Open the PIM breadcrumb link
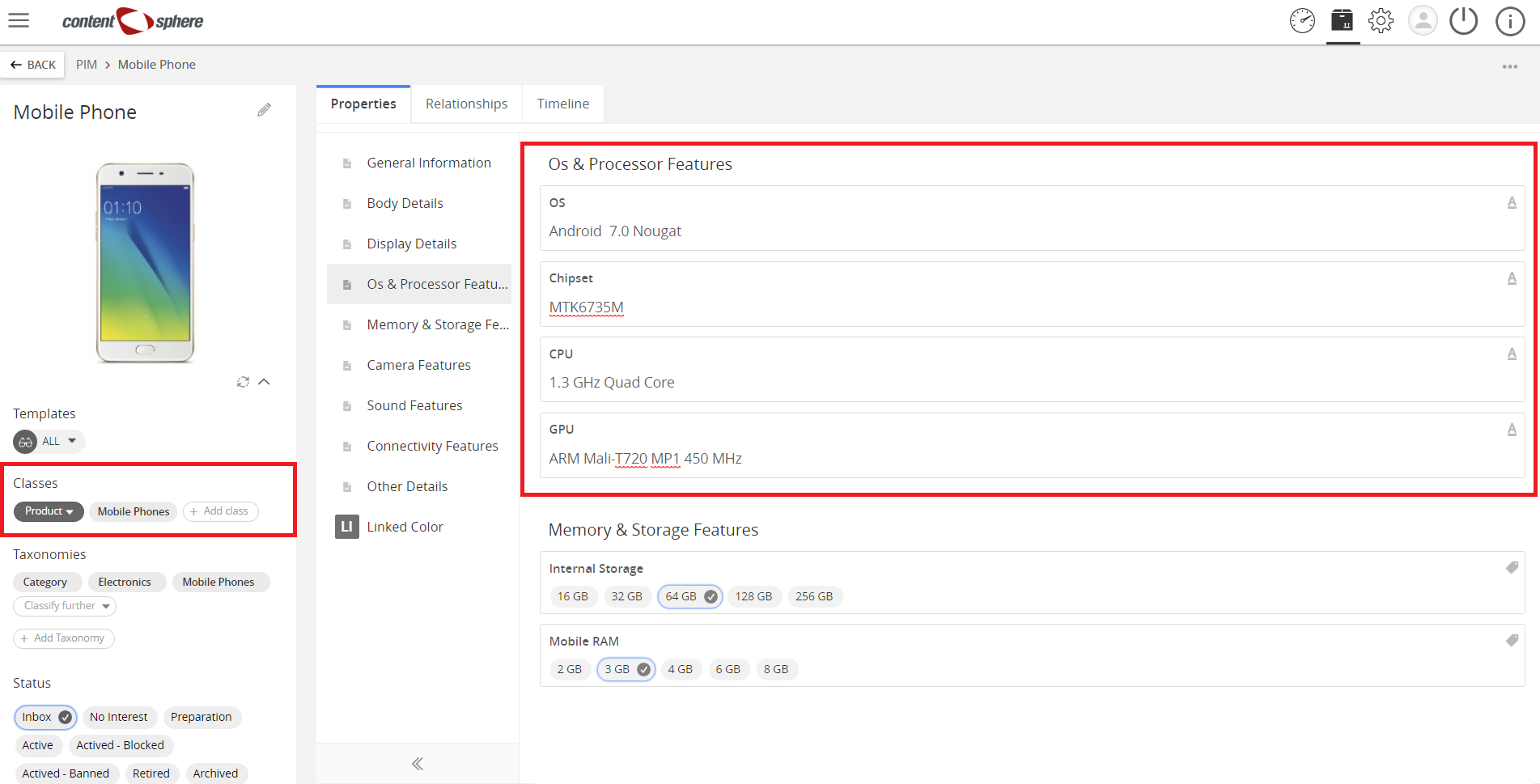The height and width of the screenshot is (784, 1540). tap(87, 65)
